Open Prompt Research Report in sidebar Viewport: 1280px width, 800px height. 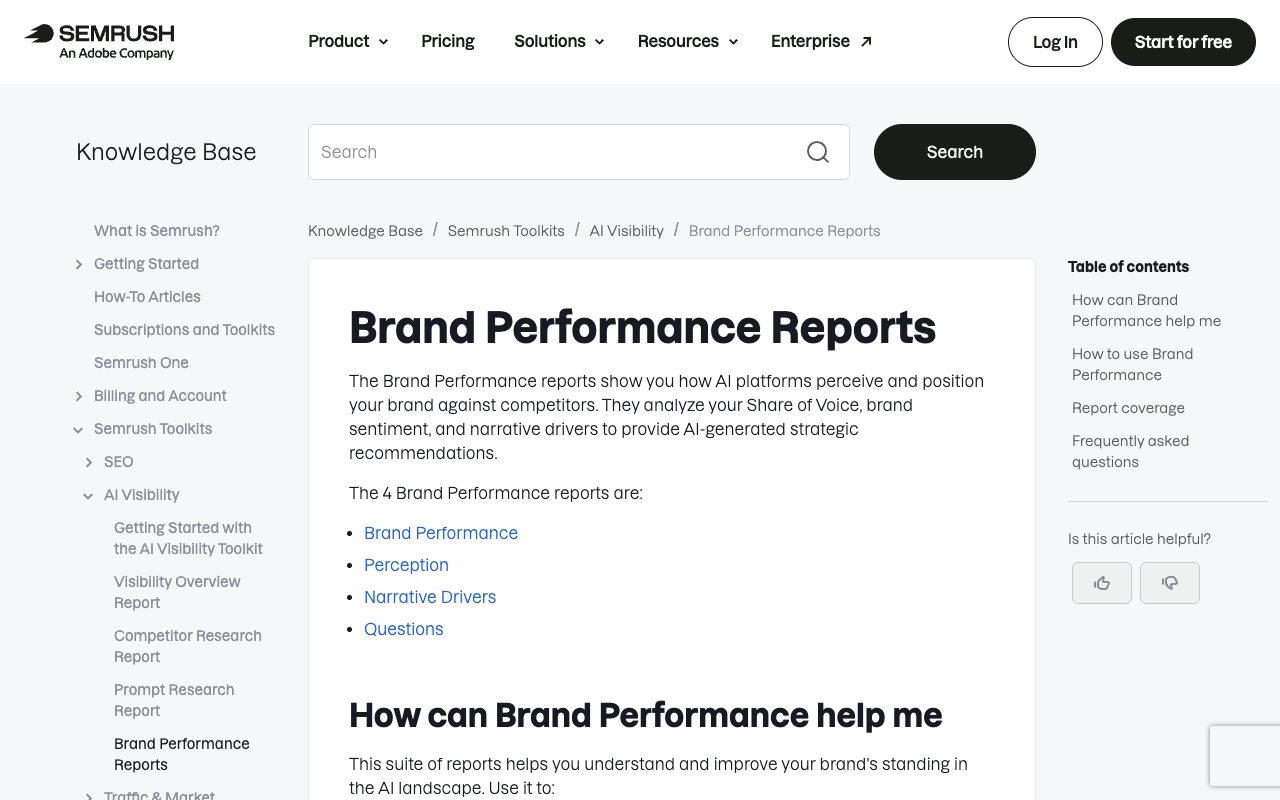coord(174,700)
